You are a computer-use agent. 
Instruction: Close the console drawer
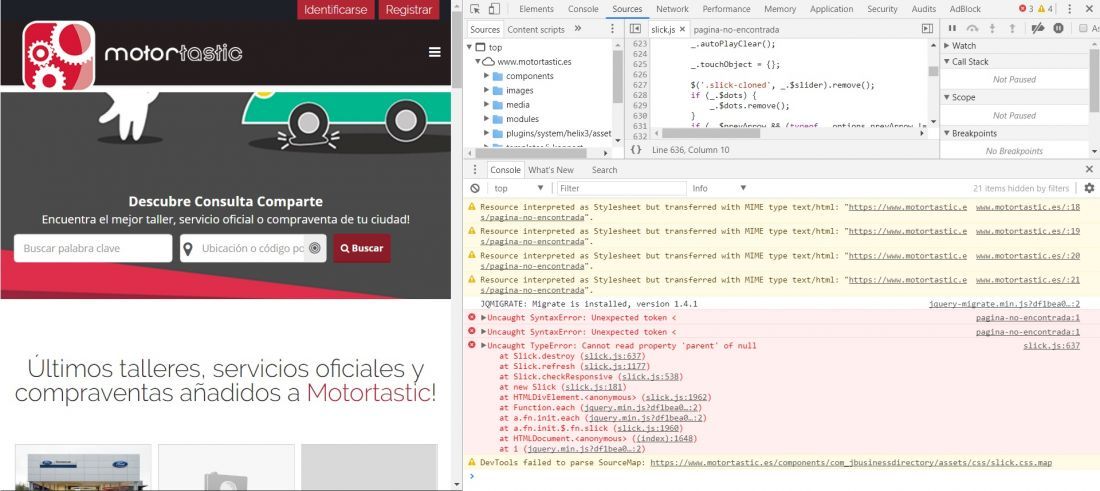click(1089, 169)
